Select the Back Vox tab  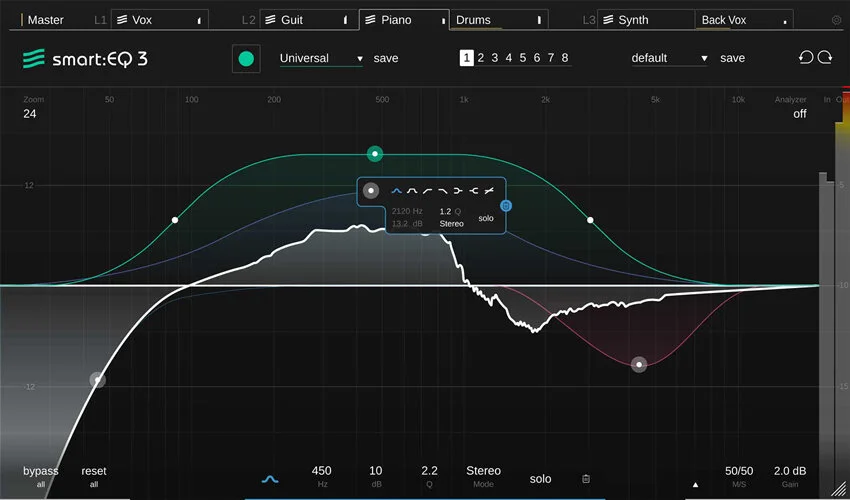pyautogui.click(x=744, y=20)
